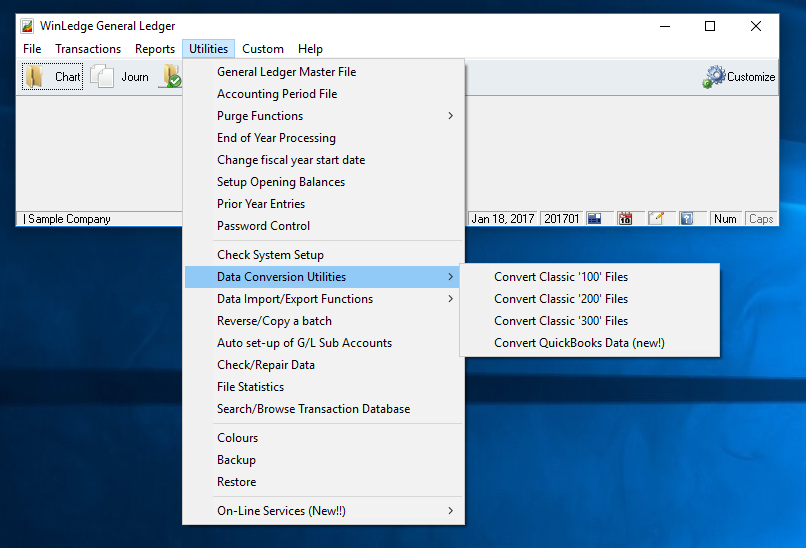Open the Reports menu
The height and width of the screenshot is (548, 806).
pos(155,49)
